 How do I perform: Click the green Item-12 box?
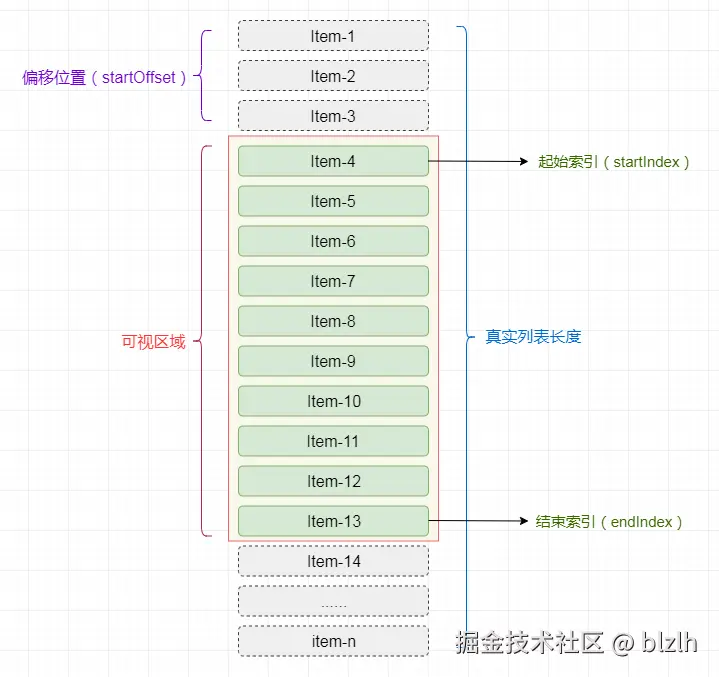[x=333, y=481]
